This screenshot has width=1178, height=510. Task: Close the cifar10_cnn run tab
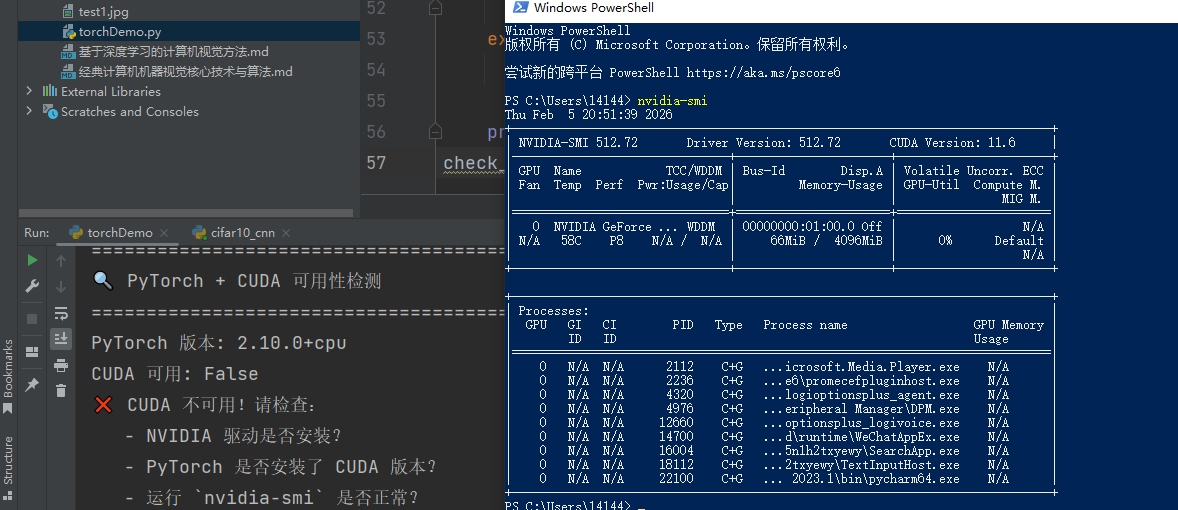286,233
